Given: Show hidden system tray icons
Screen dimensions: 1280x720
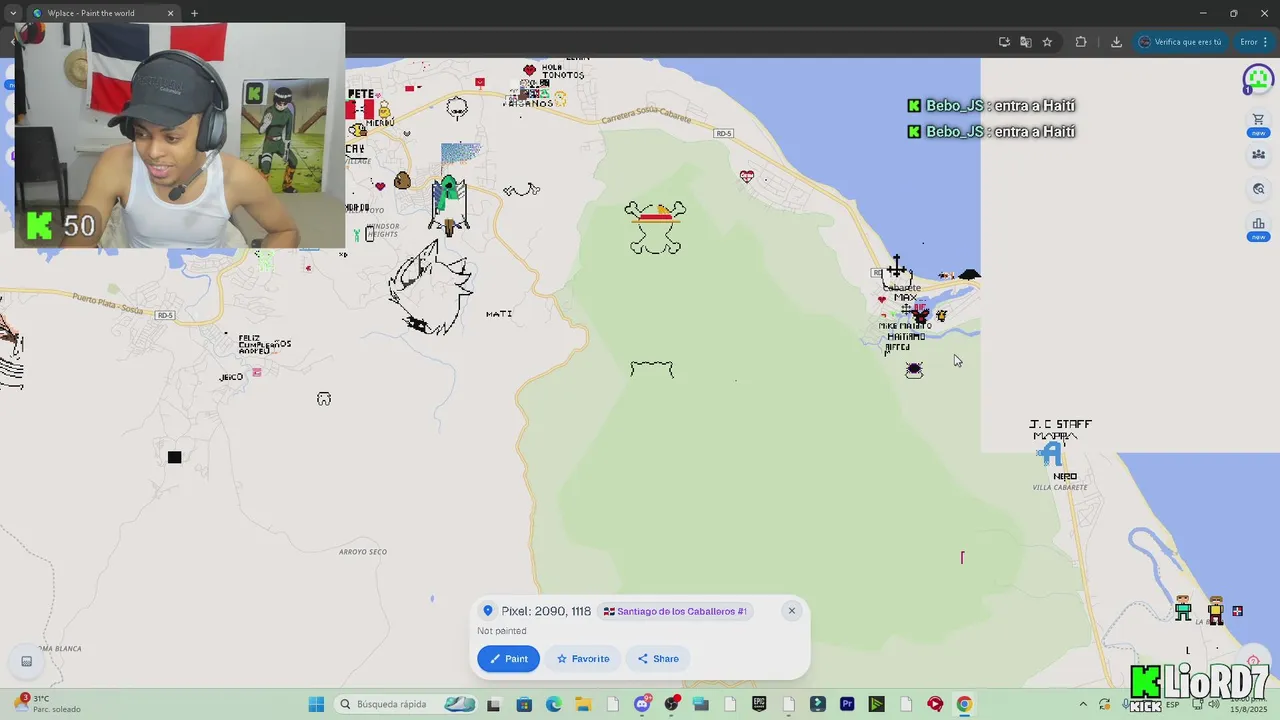Looking at the screenshot, I should 1082,704.
